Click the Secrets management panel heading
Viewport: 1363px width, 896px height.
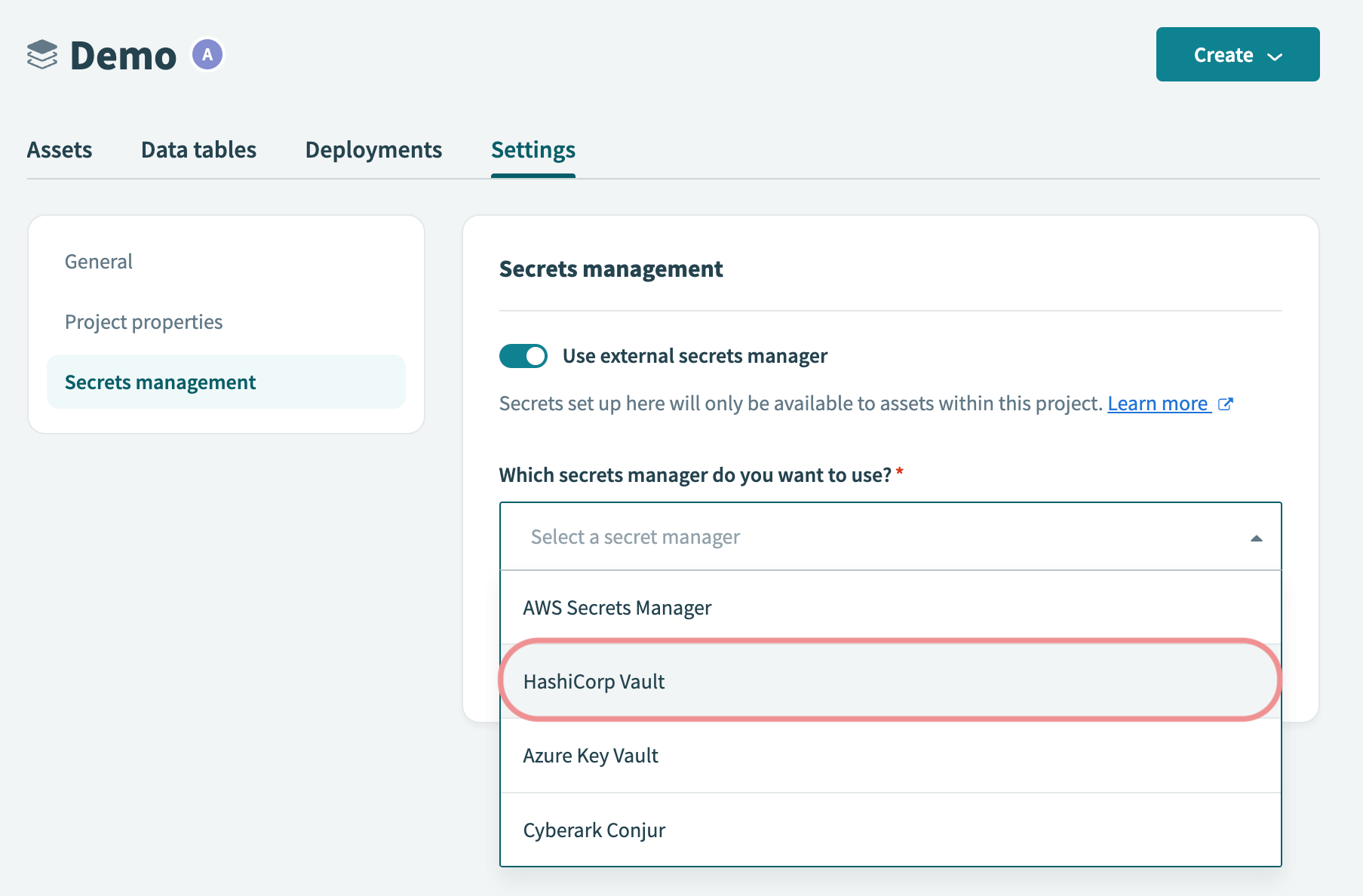[x=611, y=268]
